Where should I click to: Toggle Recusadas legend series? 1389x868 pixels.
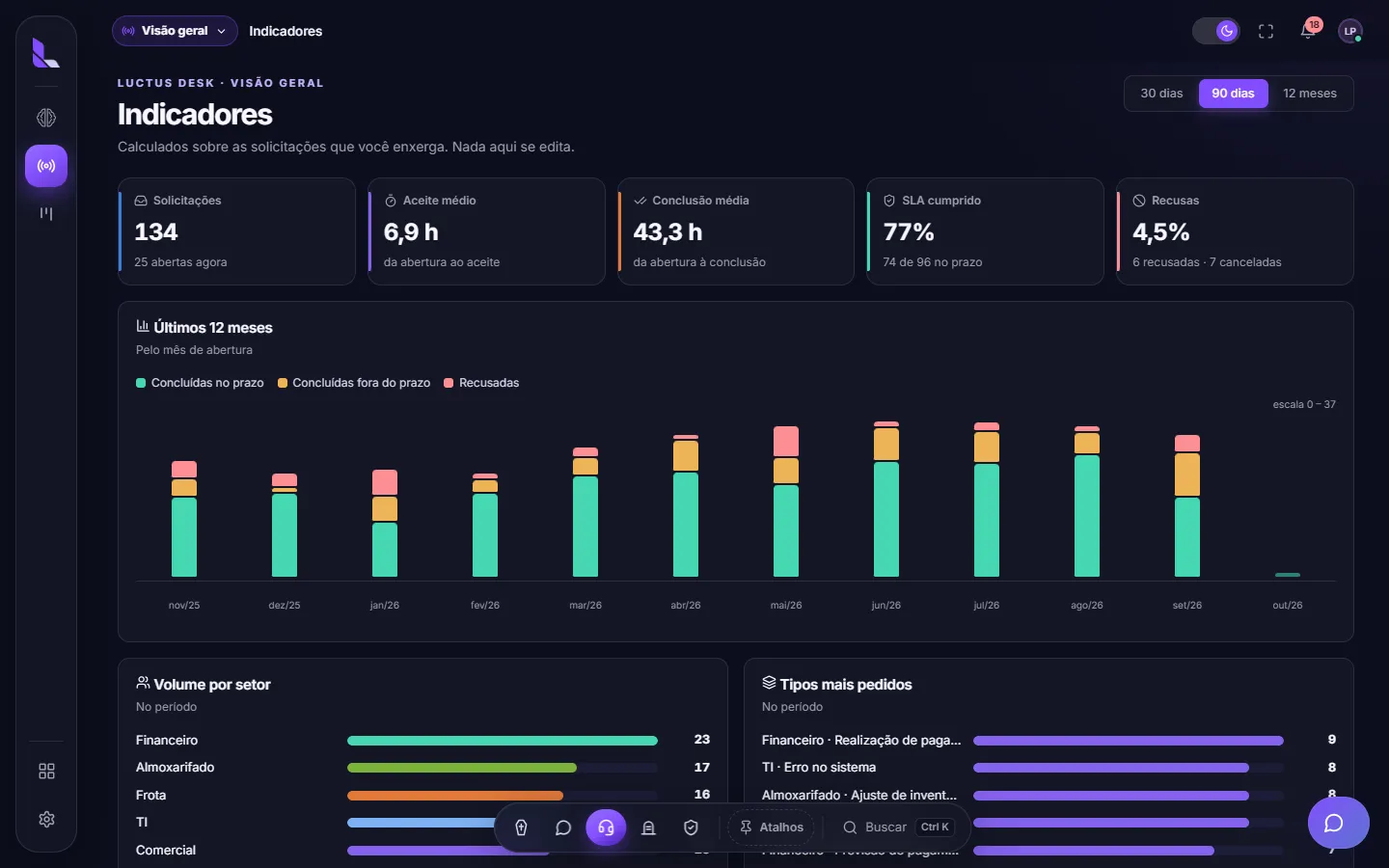481,383
